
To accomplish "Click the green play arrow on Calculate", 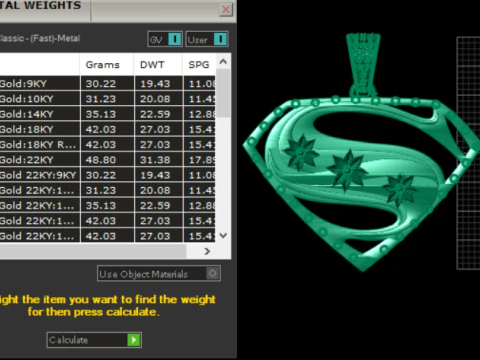I will point(134,340).
